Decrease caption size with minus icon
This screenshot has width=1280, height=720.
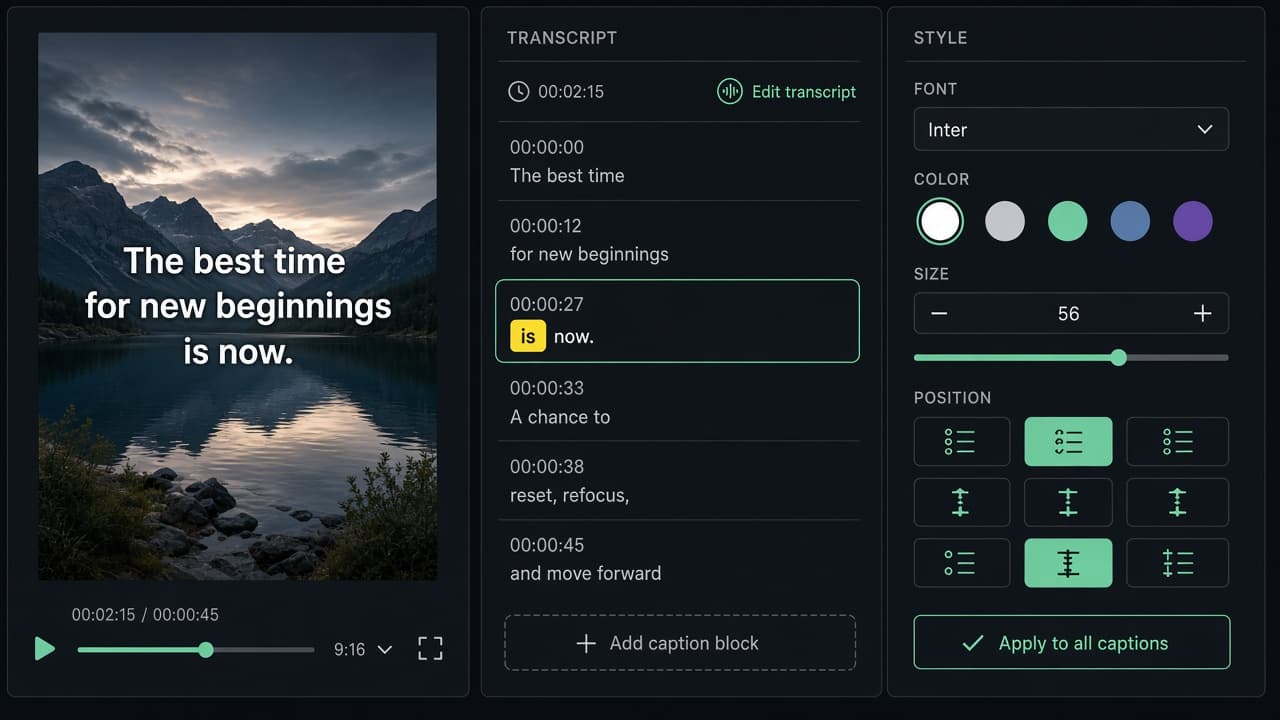[939, 314]
